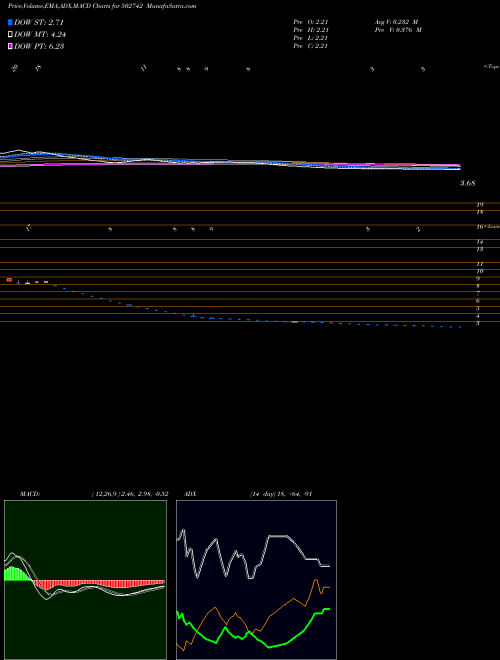Click the green positive MACD histogram bars
The width and height of the screenshot is (500, 660).
19,574
